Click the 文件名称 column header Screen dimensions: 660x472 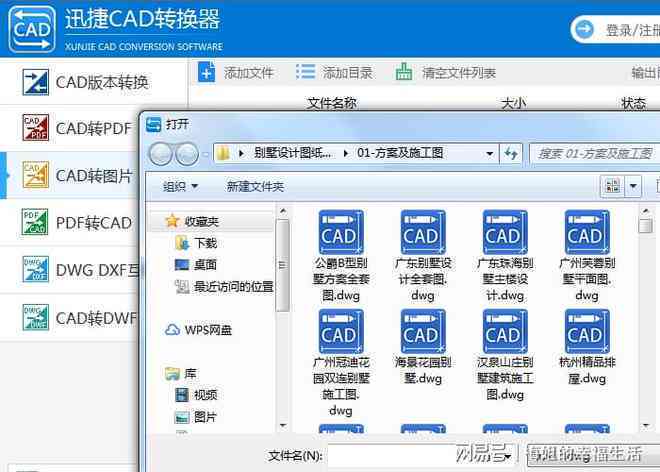tap(332, 103)
